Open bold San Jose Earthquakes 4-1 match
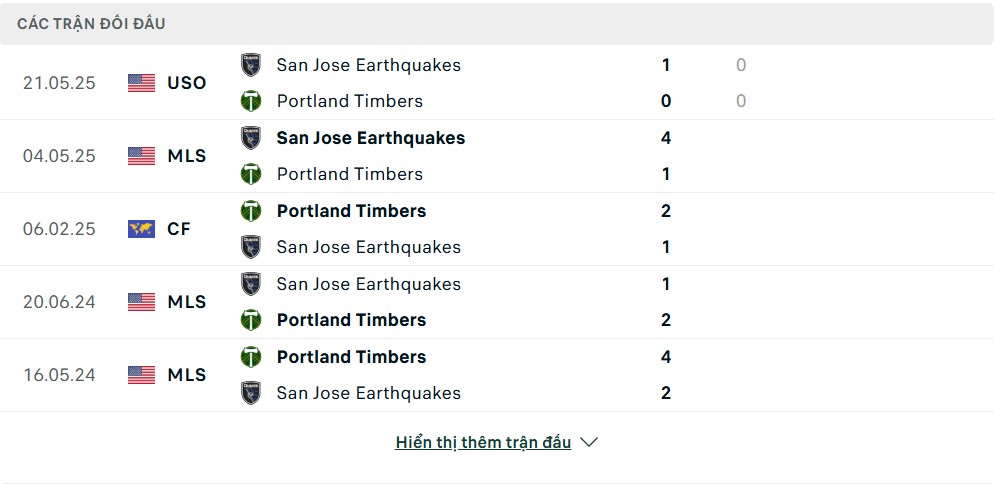 pos(371,138)
